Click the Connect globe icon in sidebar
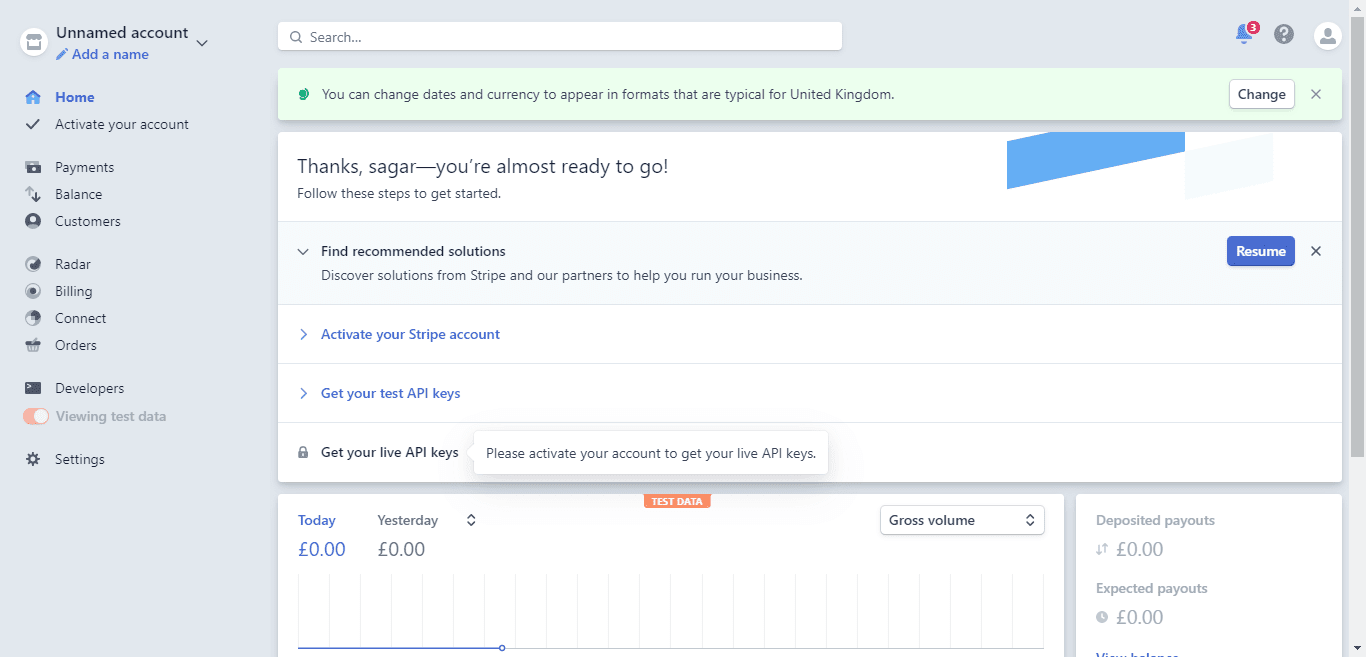The height and width of the screenshot is (657, 1366). click(x=33, y=318)
